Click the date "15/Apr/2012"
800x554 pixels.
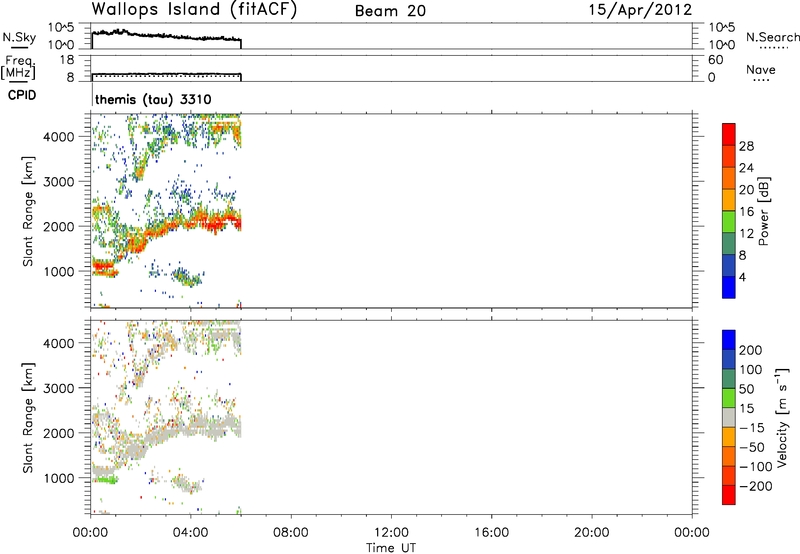tap(640, 10)
